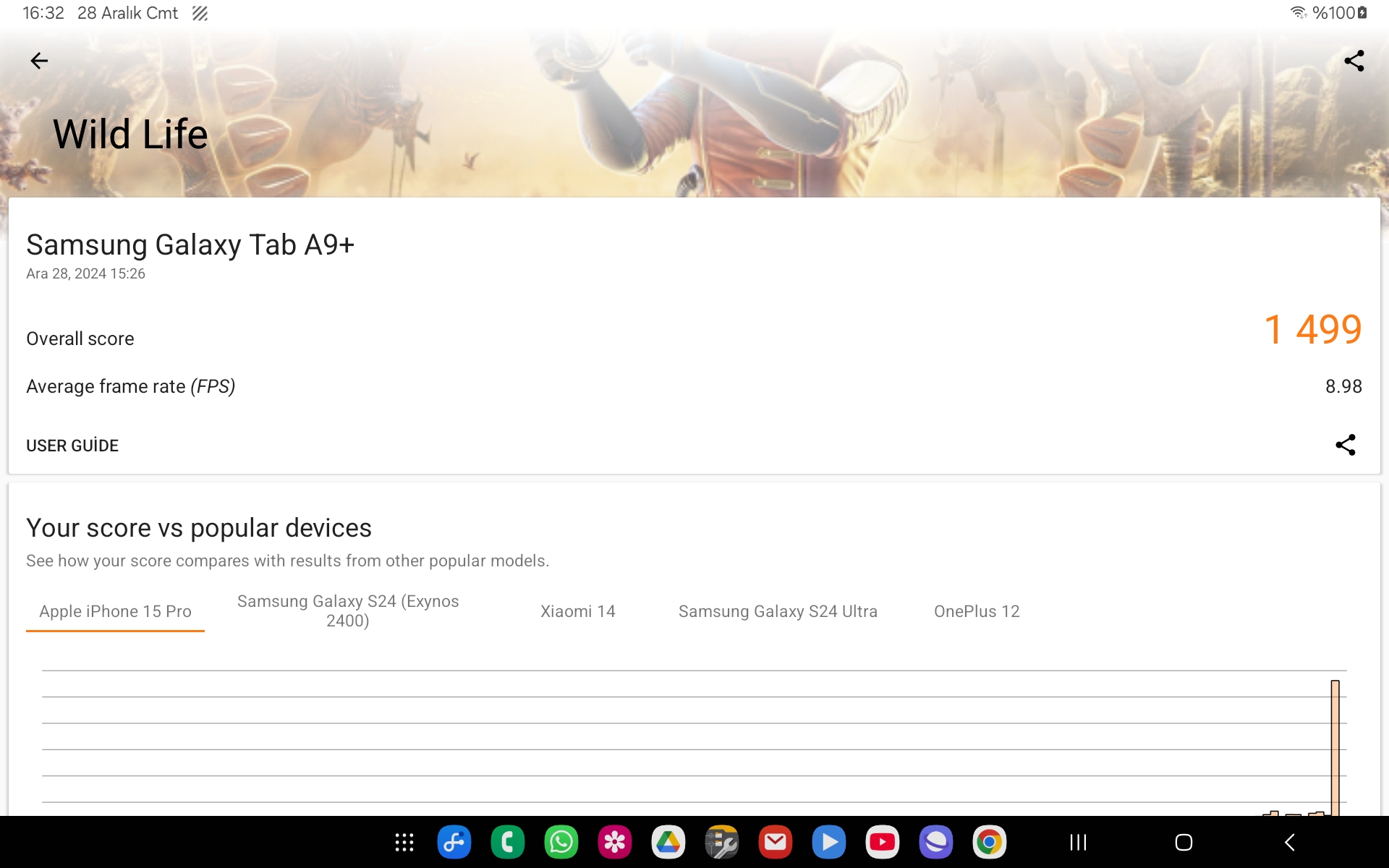Select the Apple iPhone 15 Pro tab
The height and width of the screenshot is (868, 1389).
[115, 611]
